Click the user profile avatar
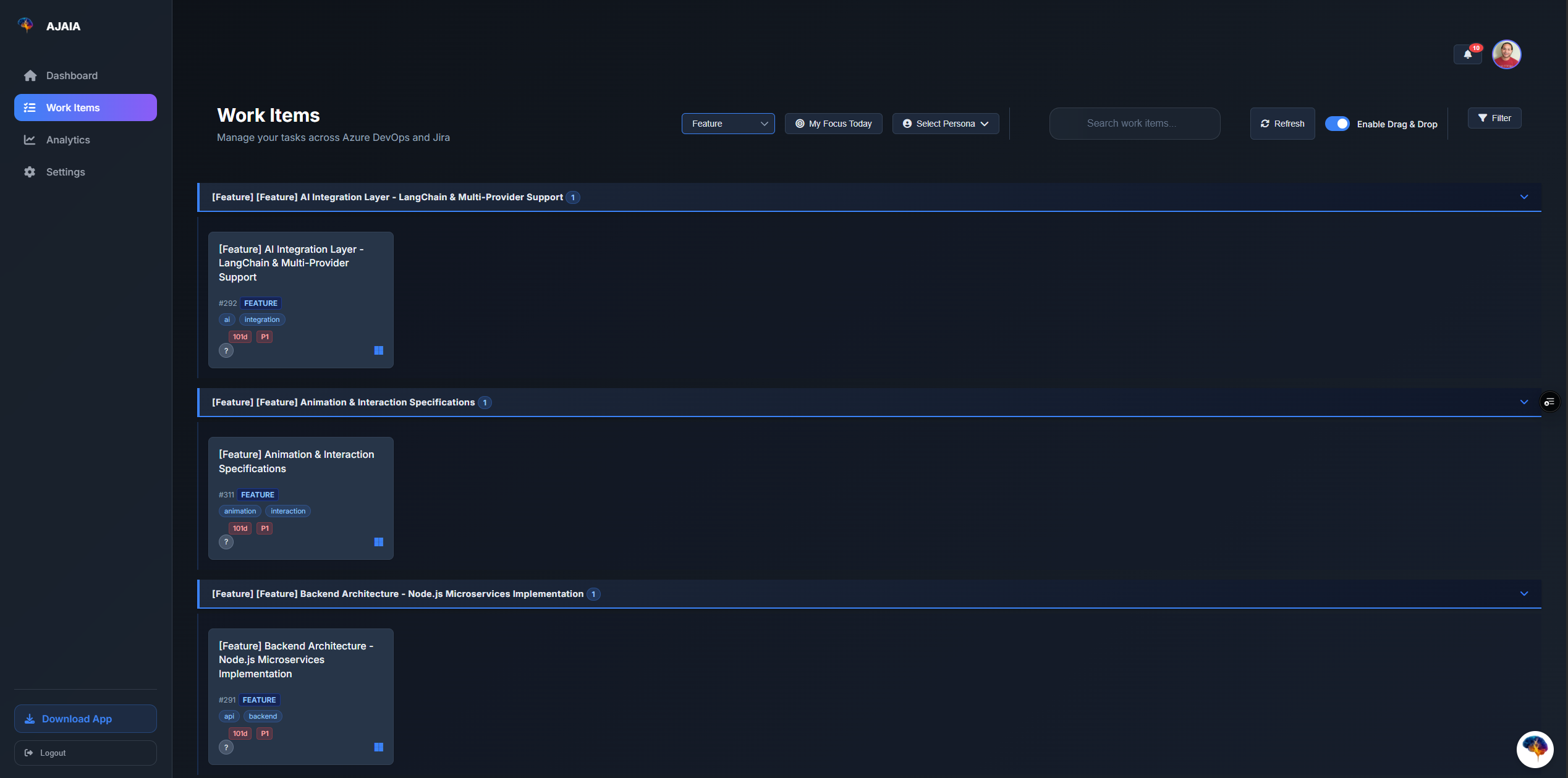Screen dimensions: 1568x778 tap(1506, 54)
